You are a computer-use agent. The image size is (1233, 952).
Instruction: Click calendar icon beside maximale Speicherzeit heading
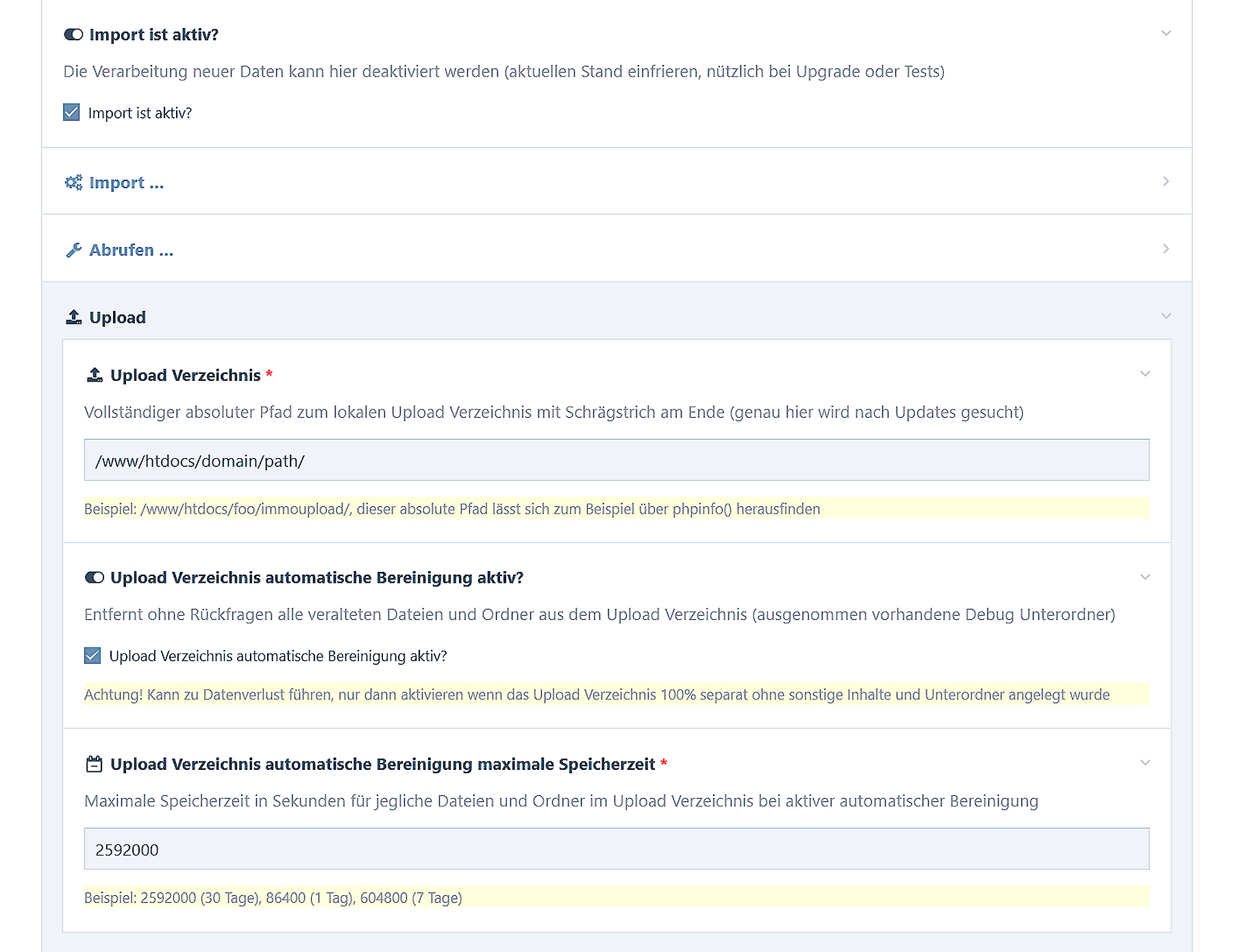[95, 764]
